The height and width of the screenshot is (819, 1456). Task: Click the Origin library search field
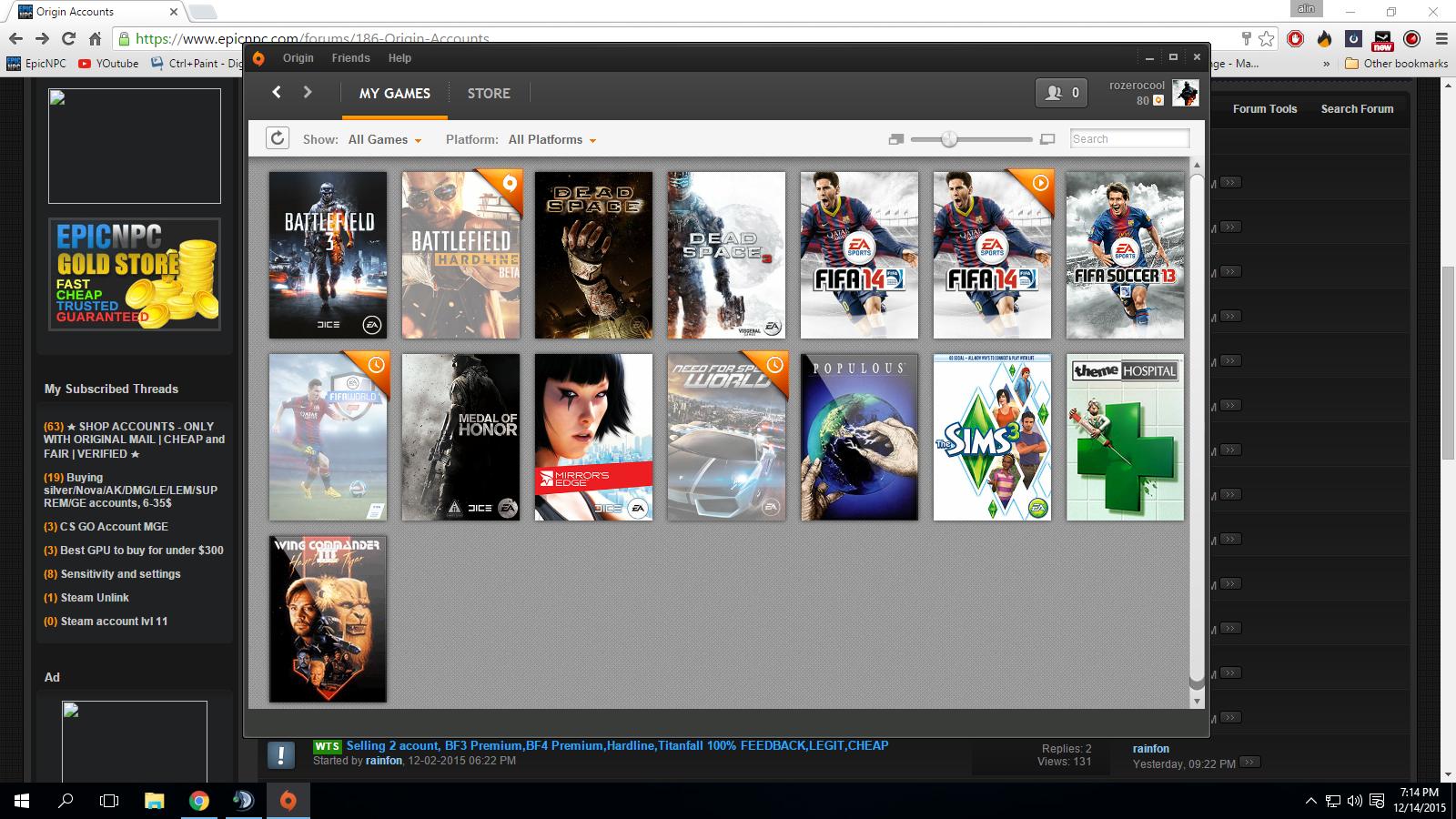coord(1129,138)
